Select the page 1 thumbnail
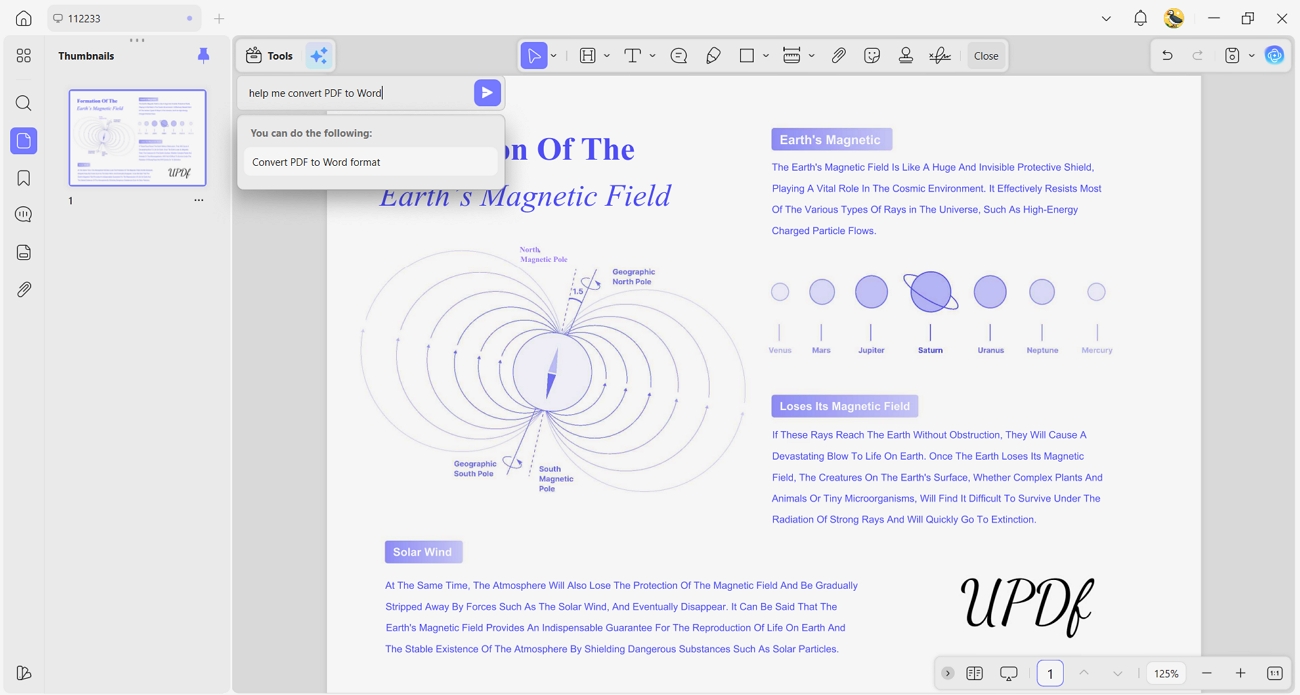Viewport: 1300px width, 695px height. coord(137,138)
